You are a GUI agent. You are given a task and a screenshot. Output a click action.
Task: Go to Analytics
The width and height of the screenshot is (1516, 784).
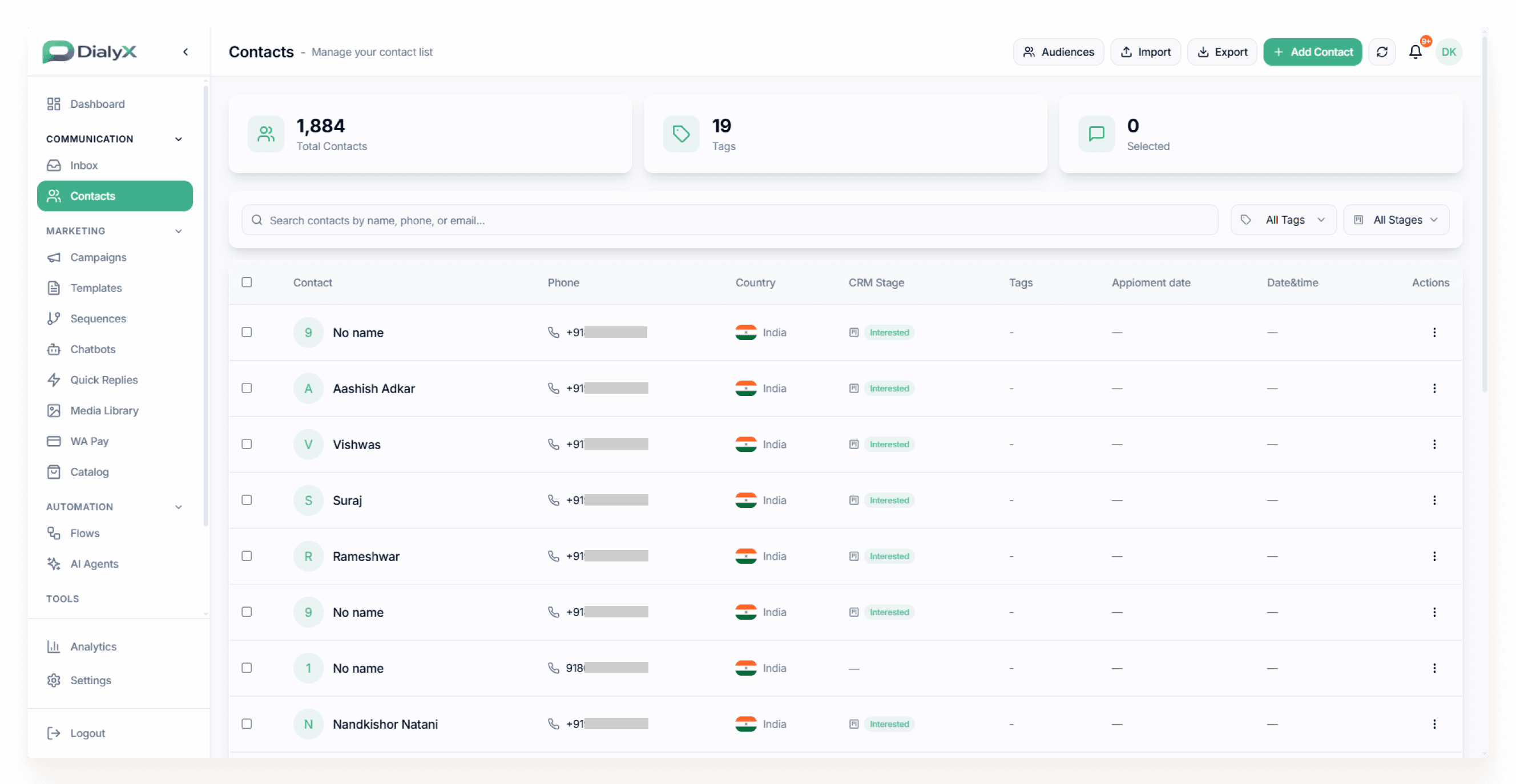tap(115, 646)
